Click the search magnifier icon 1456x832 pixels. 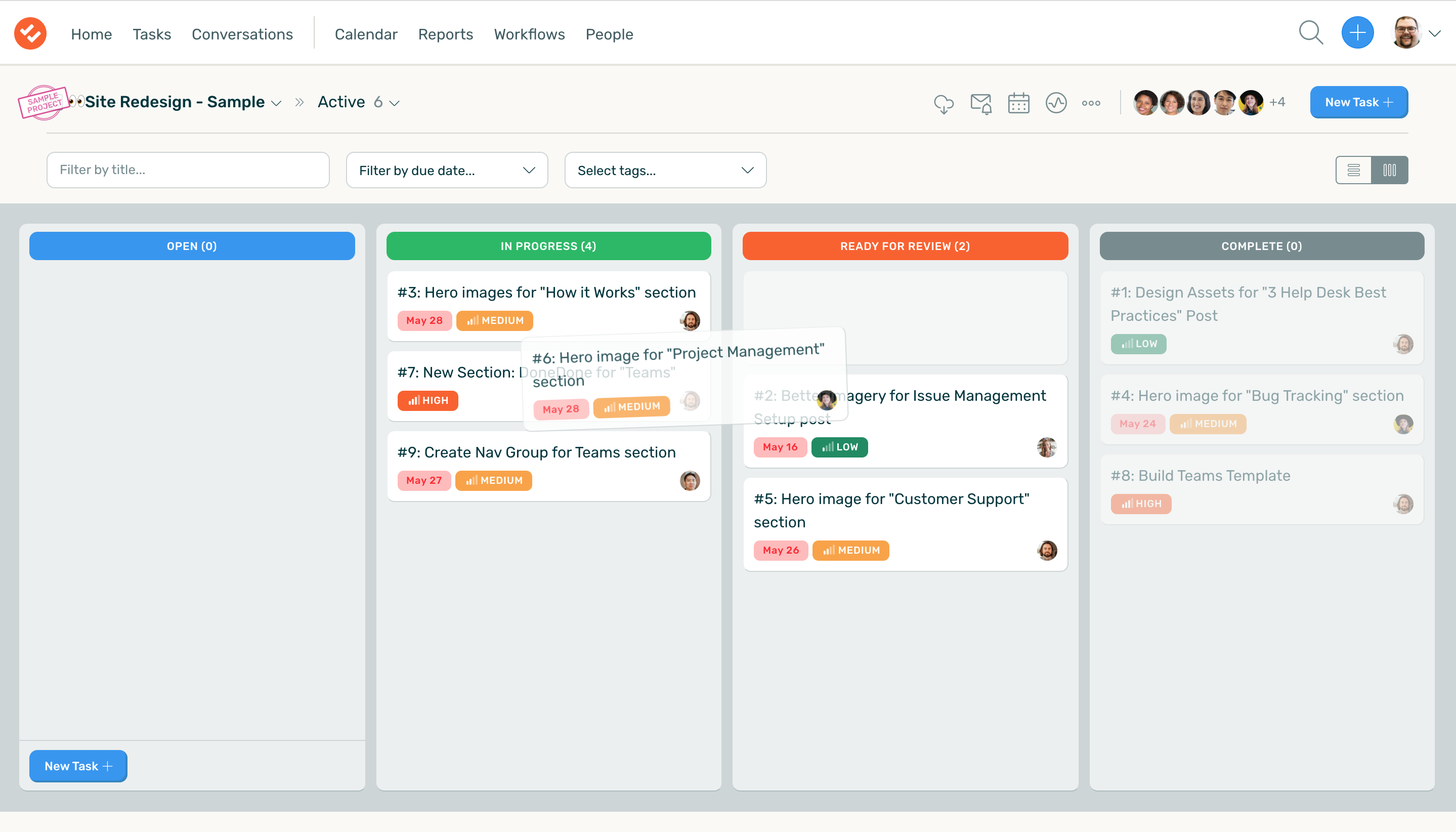pyautogui.click(x=1310, y=33)
